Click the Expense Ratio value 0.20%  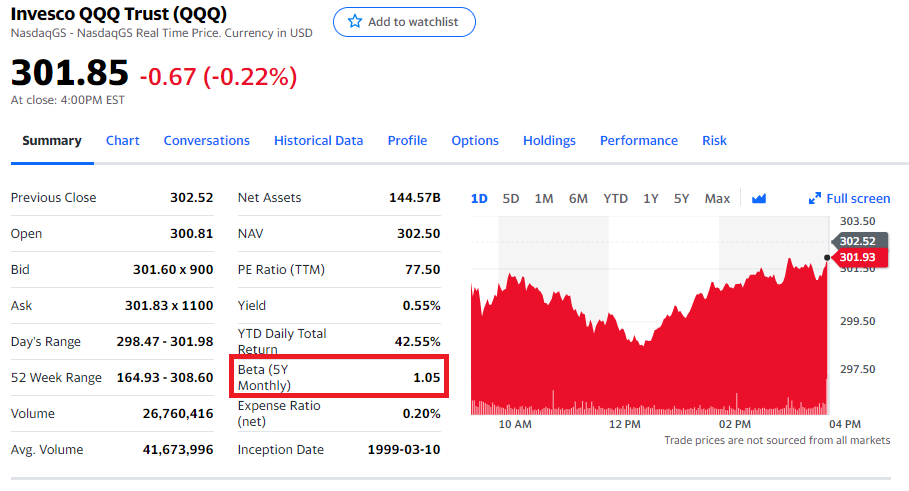click(x=421, y=413)
